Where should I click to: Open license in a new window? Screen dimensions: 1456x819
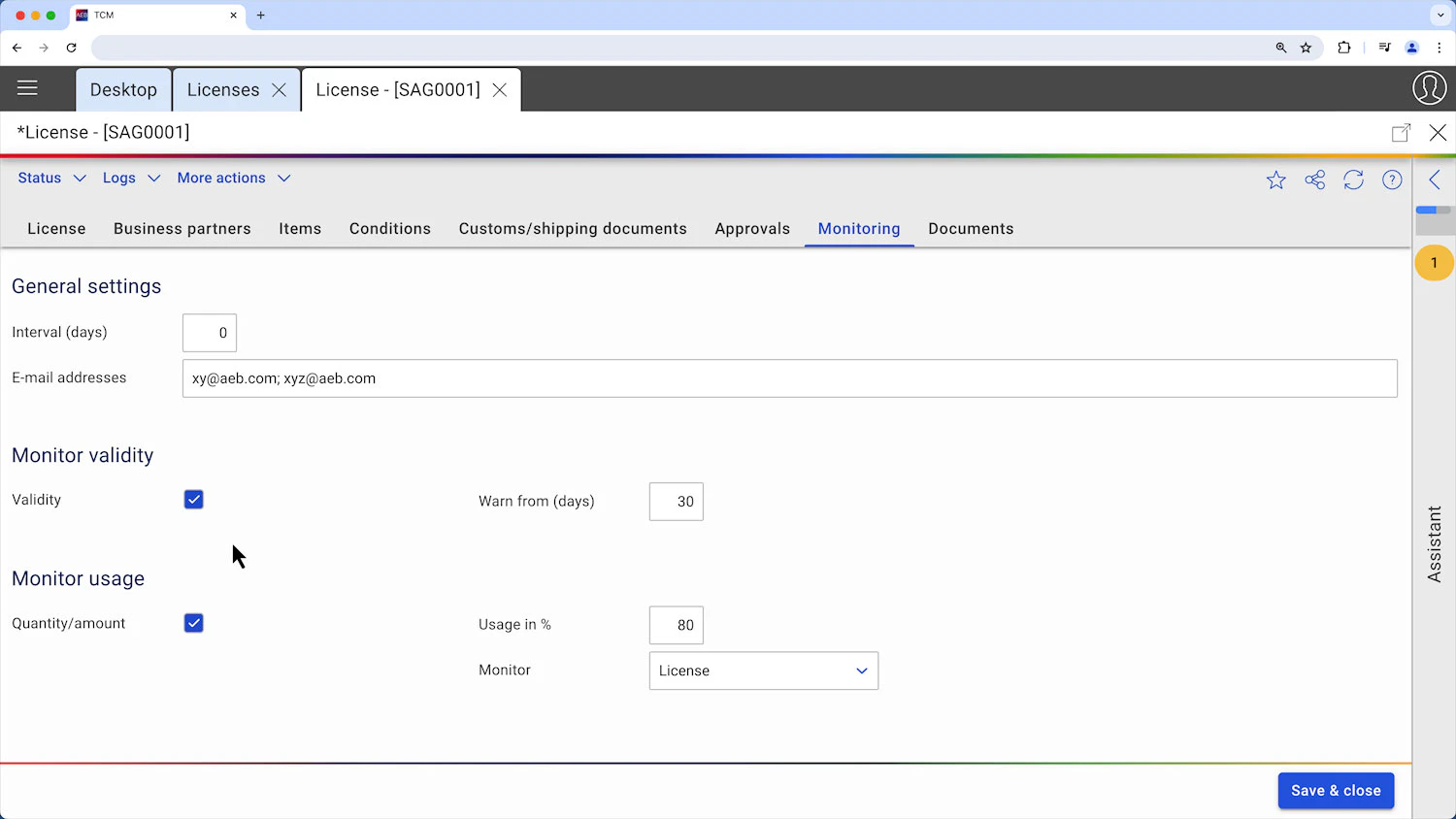click(1401, 132)
